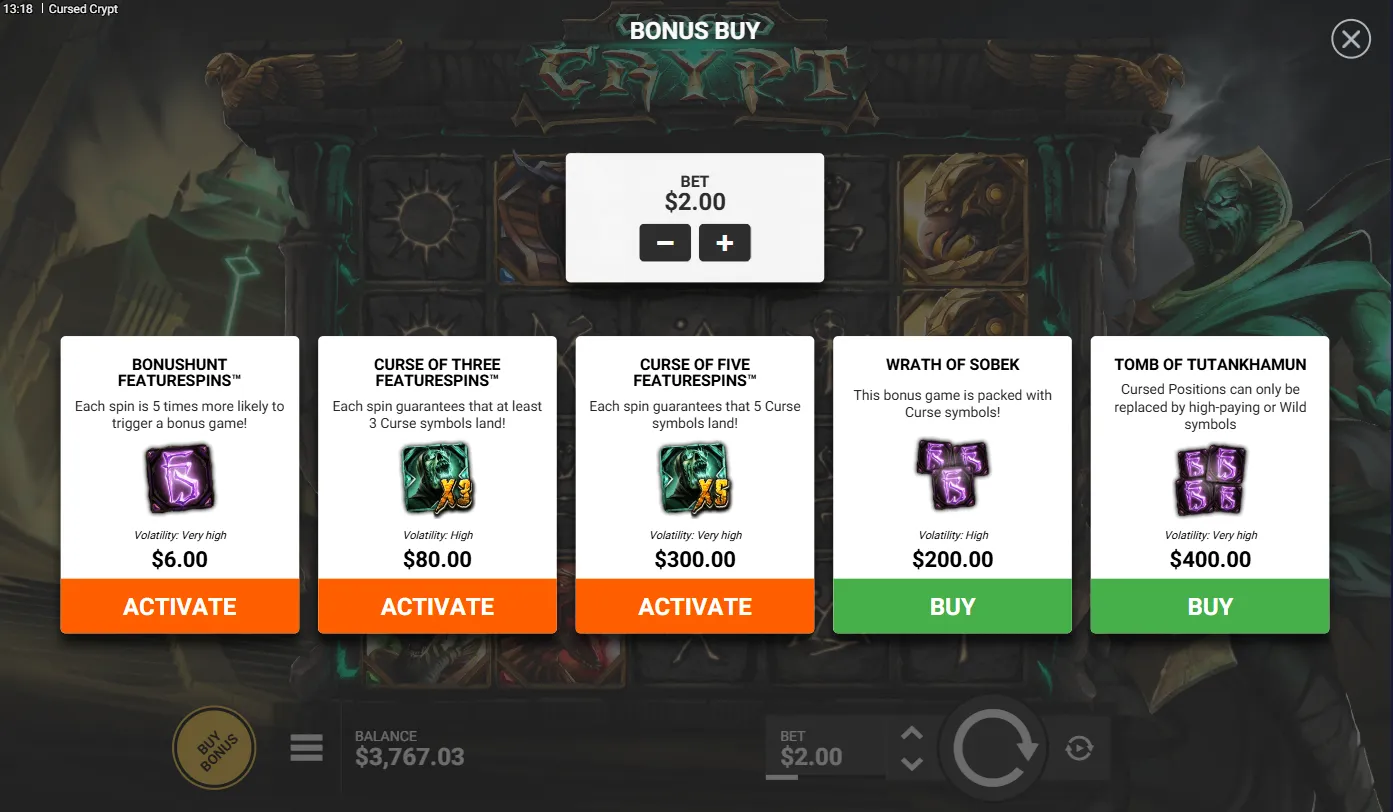1393x812 pixels.
Task: Click the Curse of Three X3 icon
Action: [437, 478]
